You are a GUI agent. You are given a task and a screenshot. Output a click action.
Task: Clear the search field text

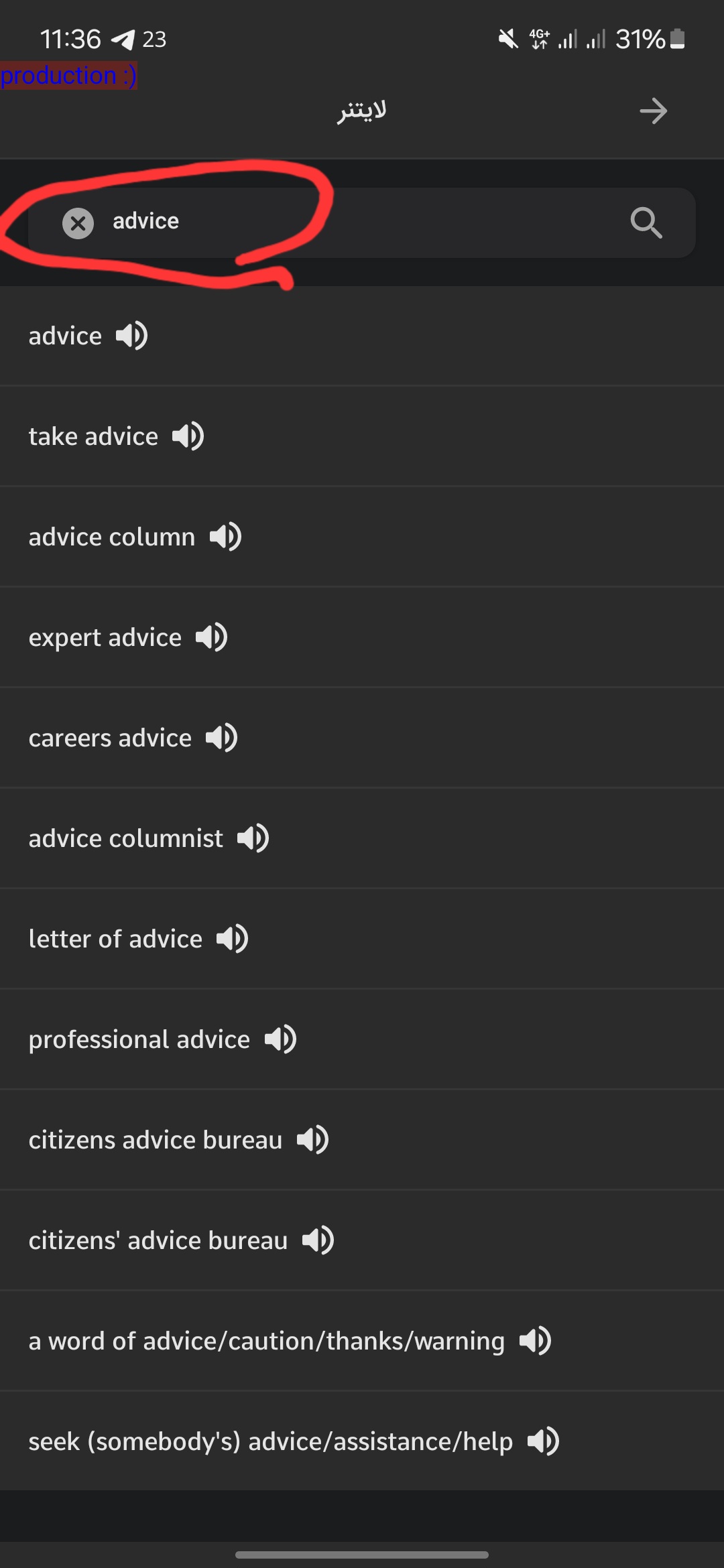(78, 223)
